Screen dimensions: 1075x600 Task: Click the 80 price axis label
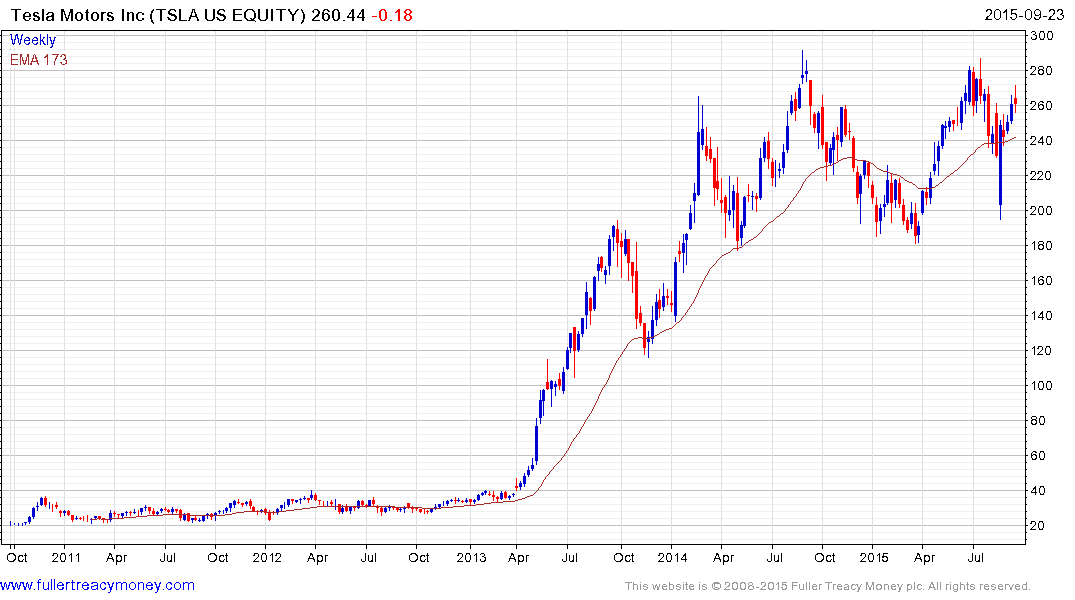pyautogui.click(x=1038, y=420)
